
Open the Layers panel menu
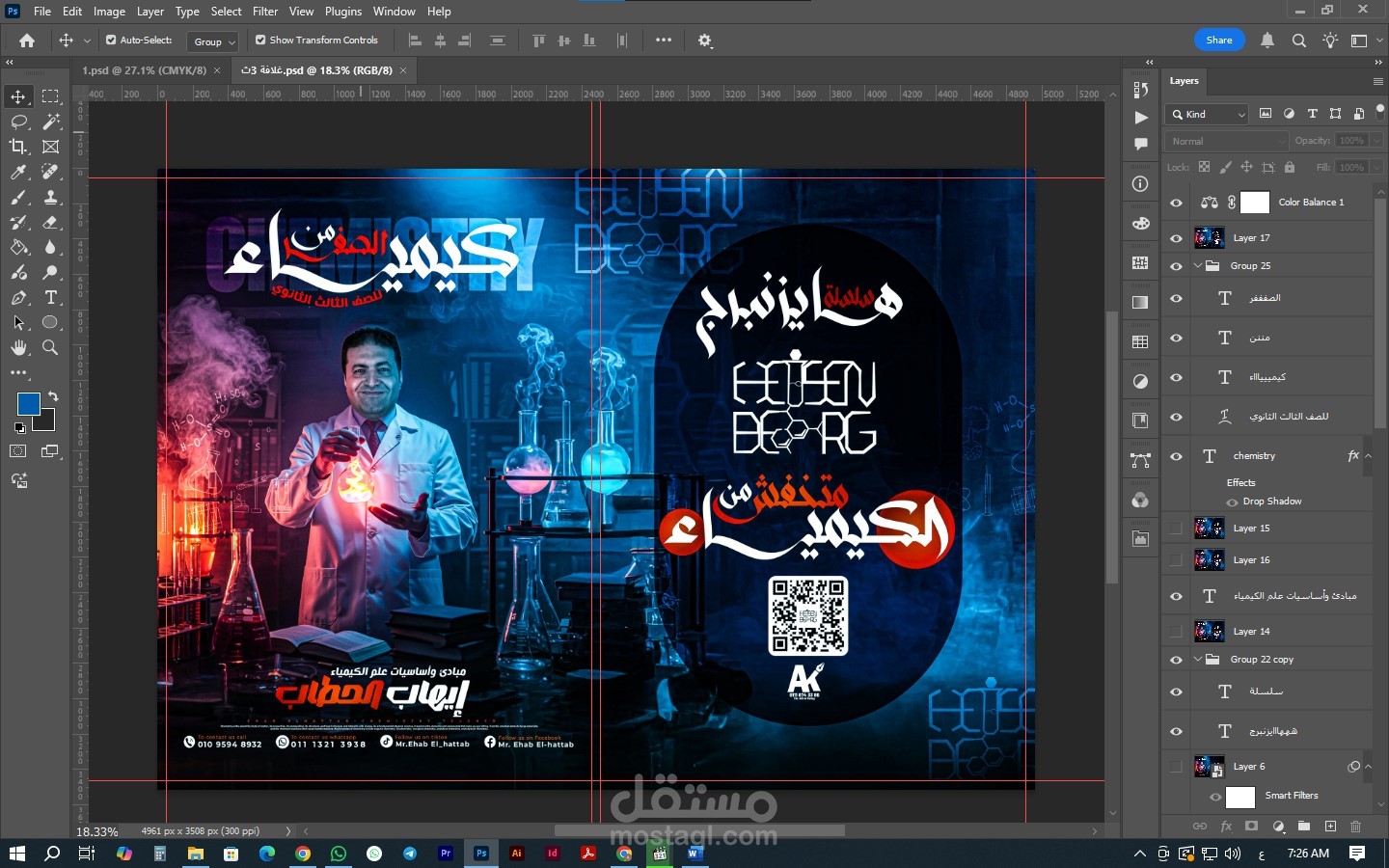coord(1377,81)
